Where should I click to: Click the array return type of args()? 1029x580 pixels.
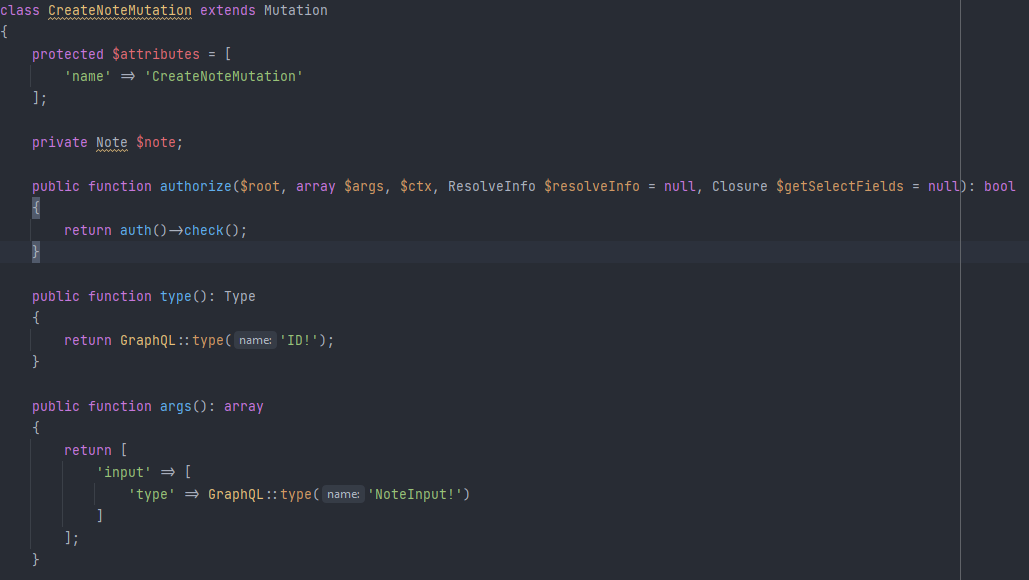pos(243,406)
